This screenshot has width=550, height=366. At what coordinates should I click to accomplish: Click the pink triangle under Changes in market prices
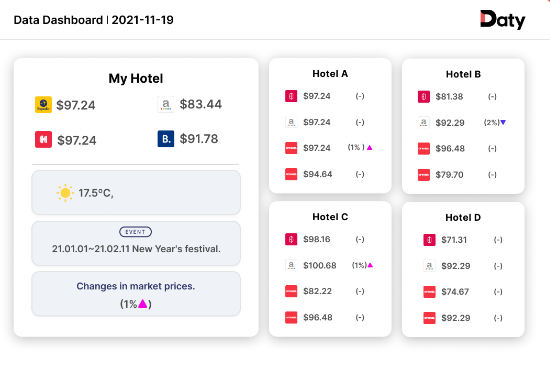coord(143,304)
